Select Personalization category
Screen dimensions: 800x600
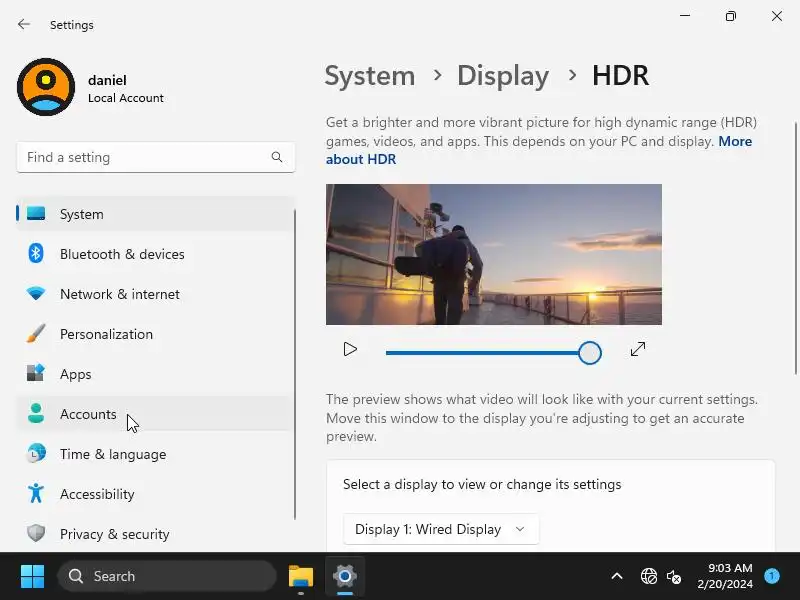tap(155, 334)
